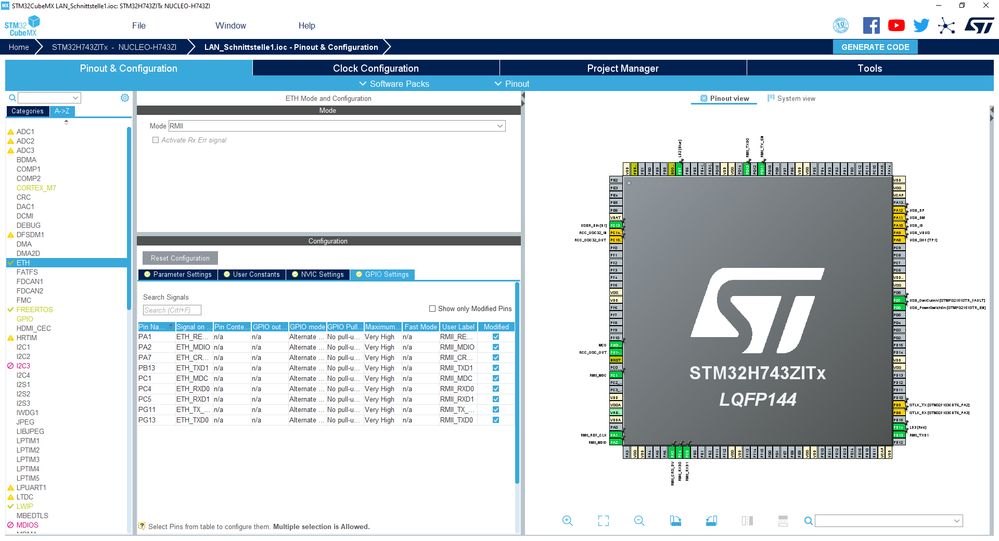This screenshot has width=999, height=541.
Task: Show the Categories peripheral listing
Action: [x=27, y=111]
